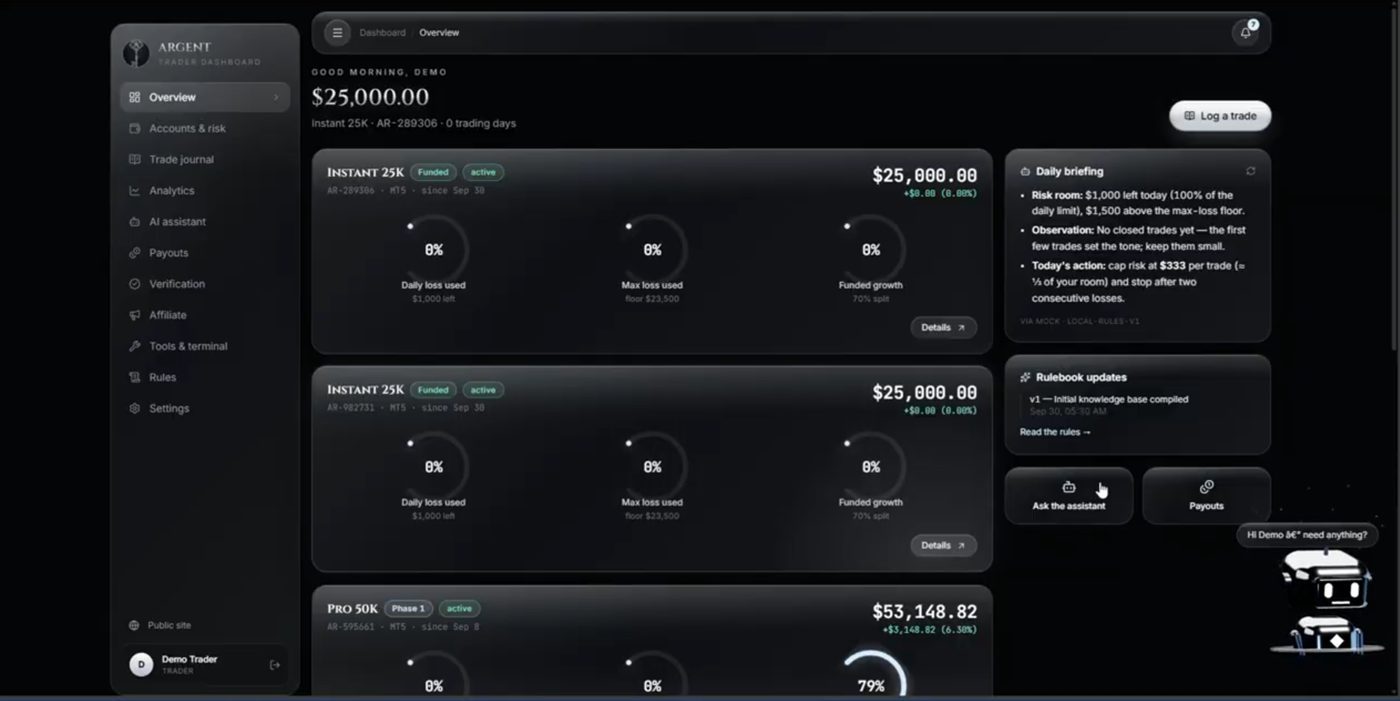Open Details for account AR-982731
Image resolution: width=1400 pixels, height=701 pixels.
click(943, 545)
